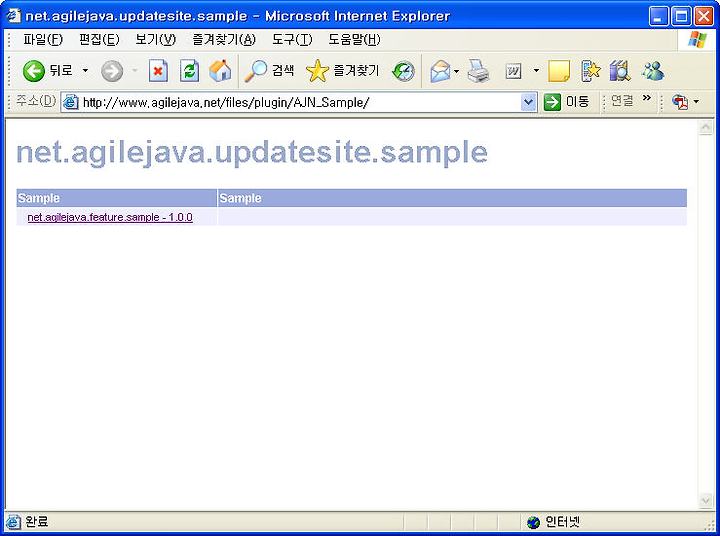
Task: Click the phone with star toolbar icon
Action: pos(591,71)
